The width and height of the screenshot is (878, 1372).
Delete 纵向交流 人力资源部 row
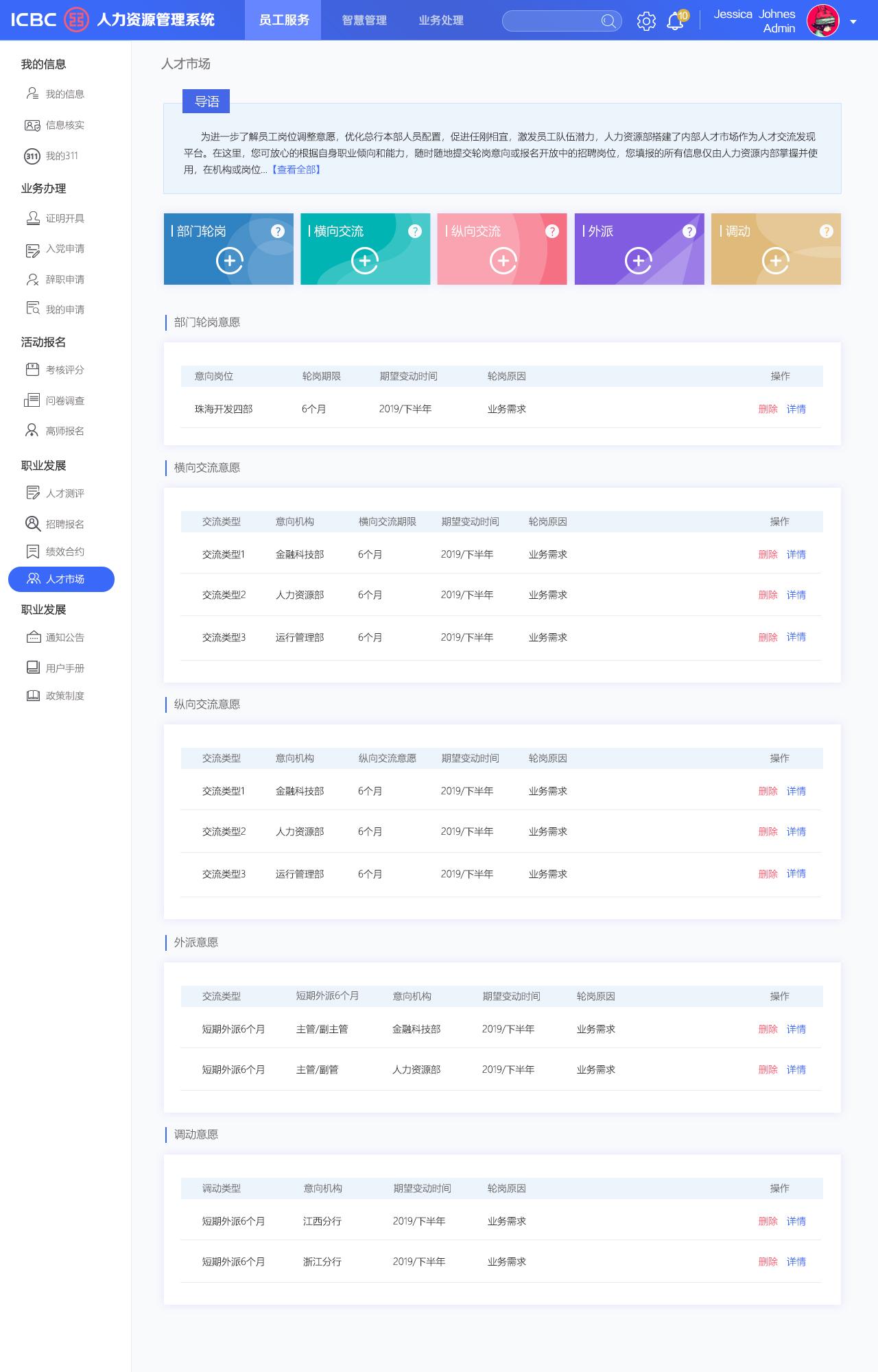(768, 831)
